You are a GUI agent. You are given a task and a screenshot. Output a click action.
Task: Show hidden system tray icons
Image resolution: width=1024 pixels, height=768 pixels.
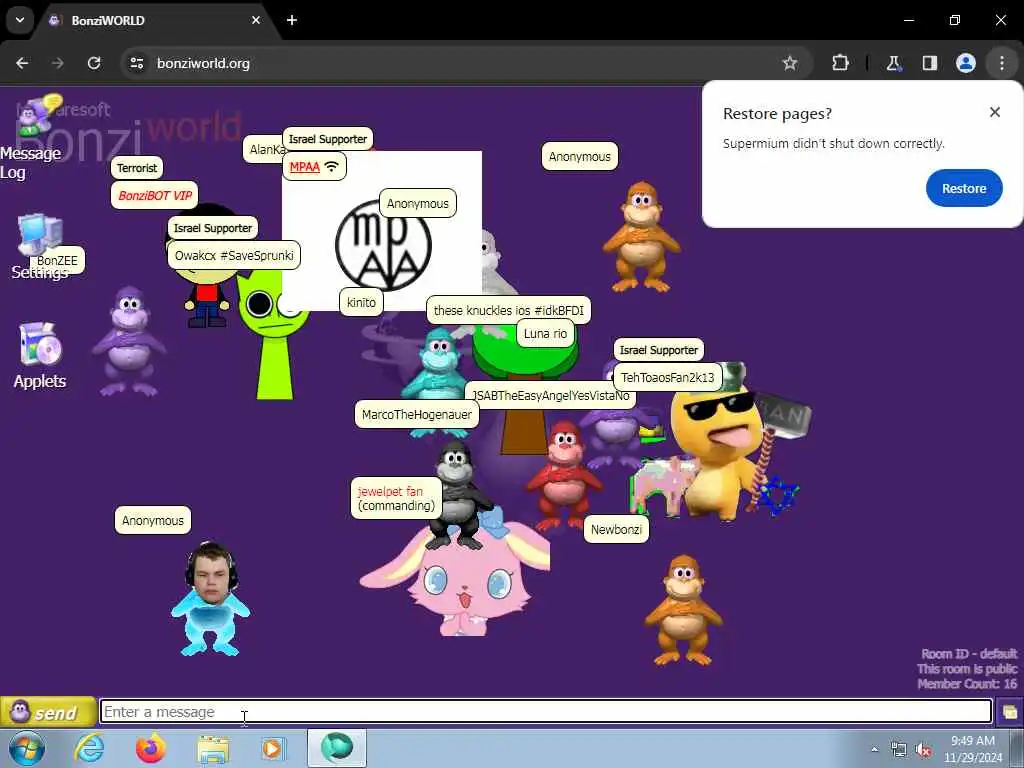pos(874,749)
